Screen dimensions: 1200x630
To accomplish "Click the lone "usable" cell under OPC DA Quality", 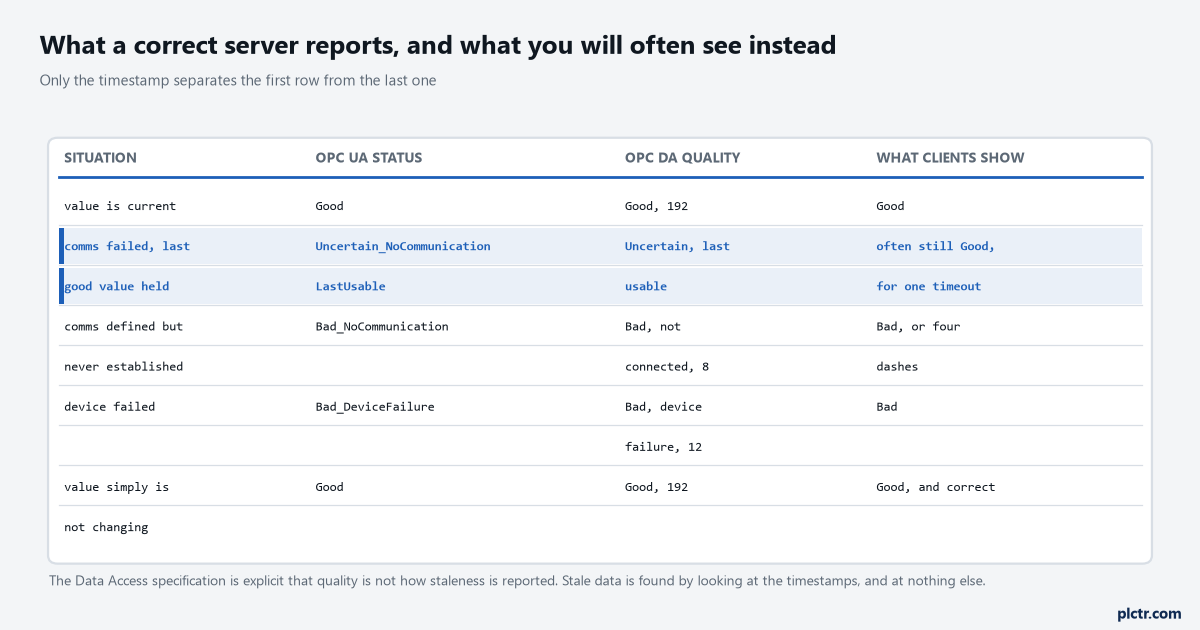I will 646,286.
